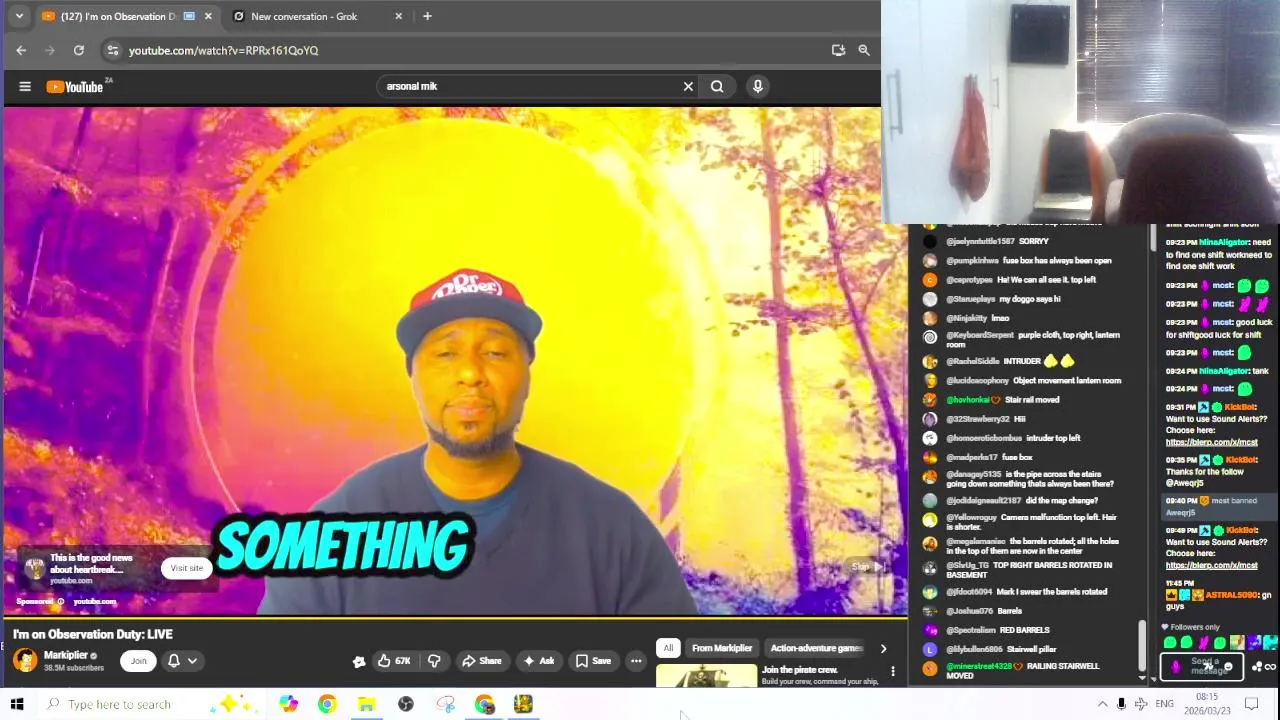Skip the video ad
The height and width of the screenshot is (720, 1280).
(867, 567)
